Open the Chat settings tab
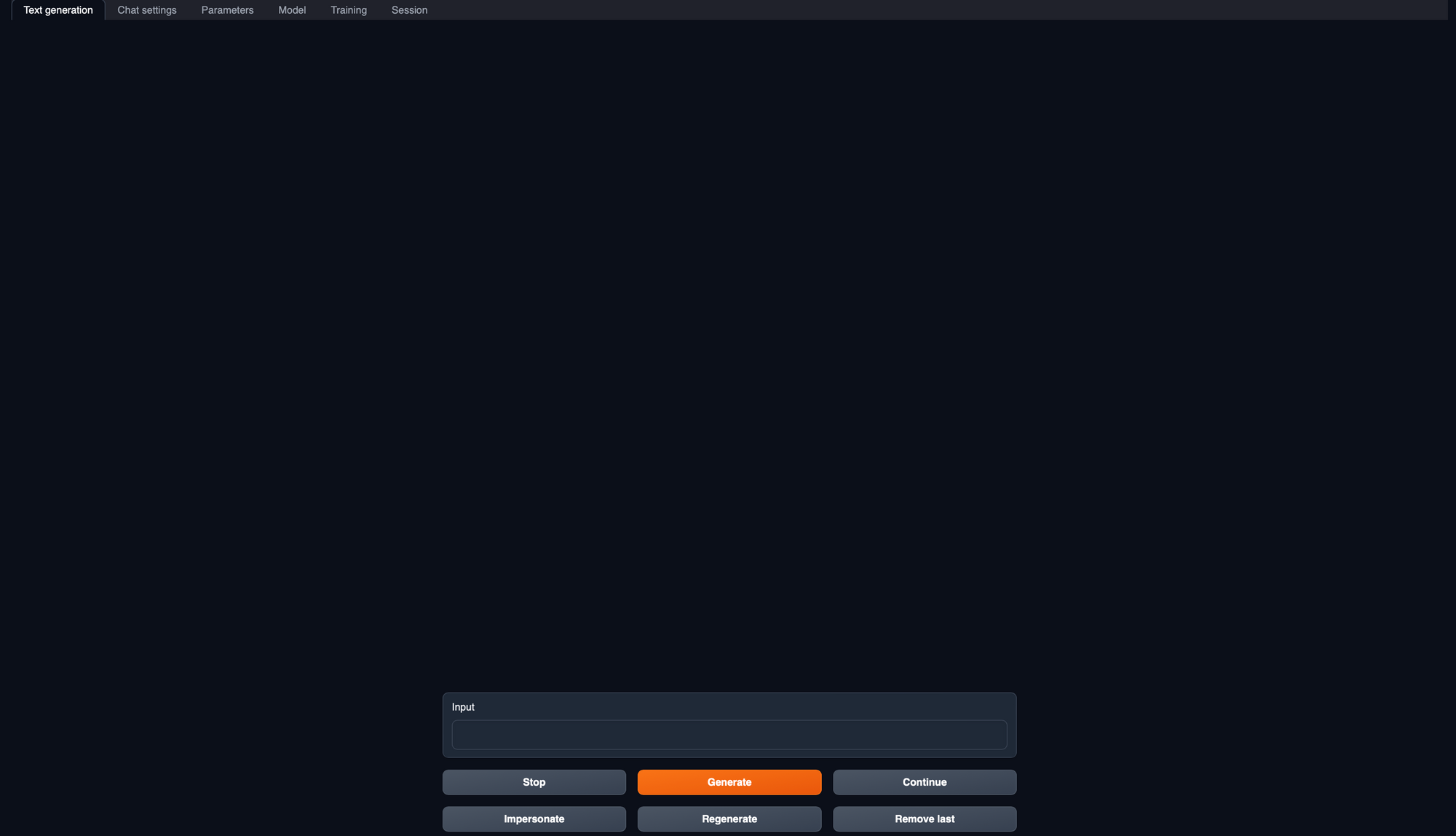This screenshot has height=836, width=1456. tap(147, 10)
